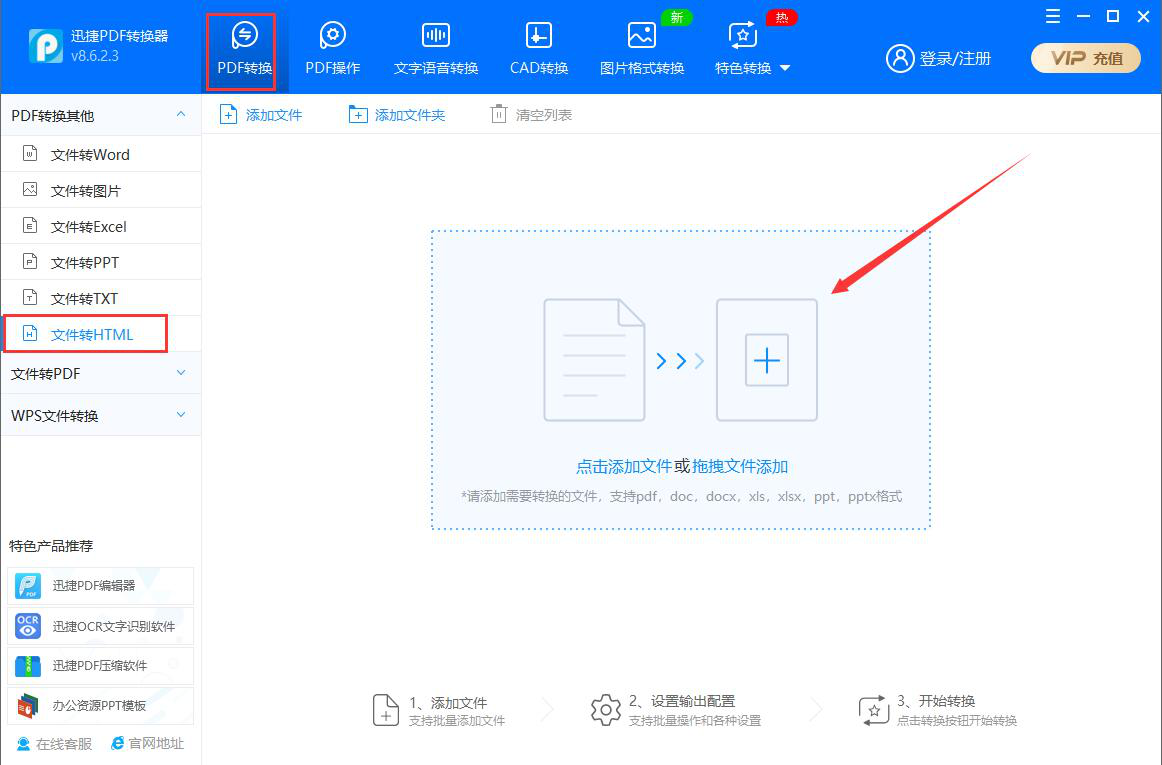Image resolution: width=1162 pixels, height=765 pixels.
Task: Select 文件转Word in sidebar
Action: point(101,154)
